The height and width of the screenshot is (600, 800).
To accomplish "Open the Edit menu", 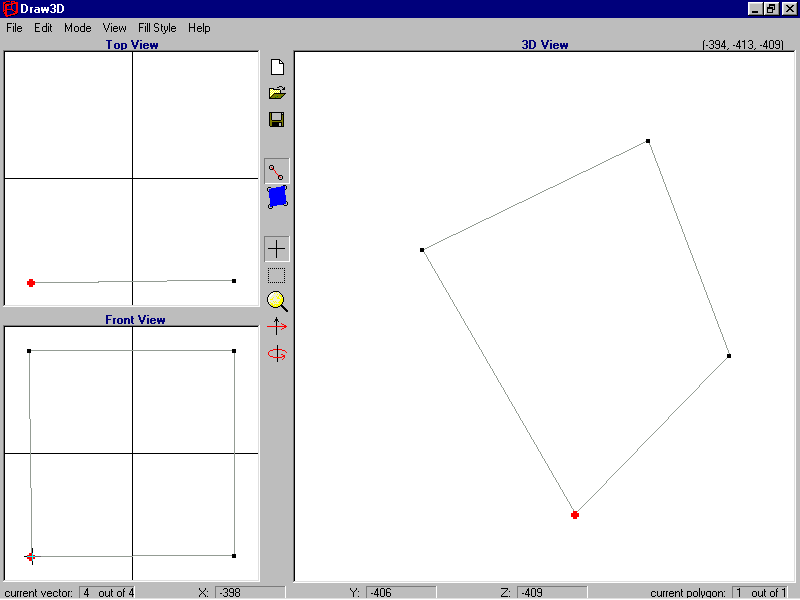I will coord(43,28).
